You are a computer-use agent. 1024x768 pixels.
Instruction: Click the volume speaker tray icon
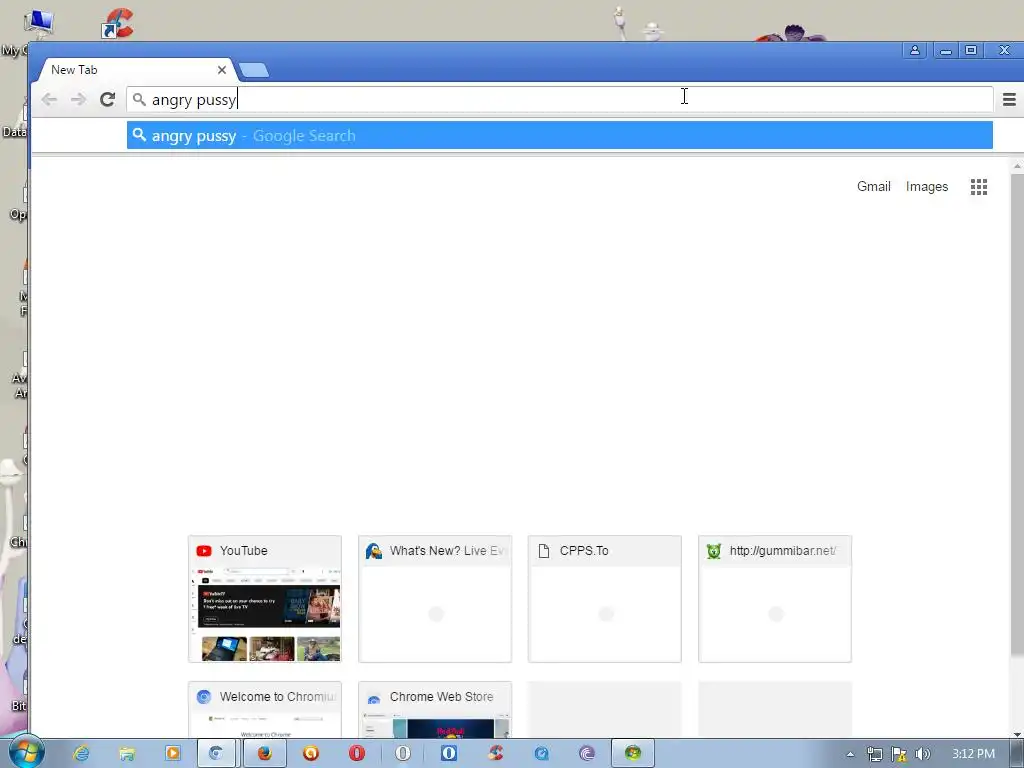tap(922, 754)
